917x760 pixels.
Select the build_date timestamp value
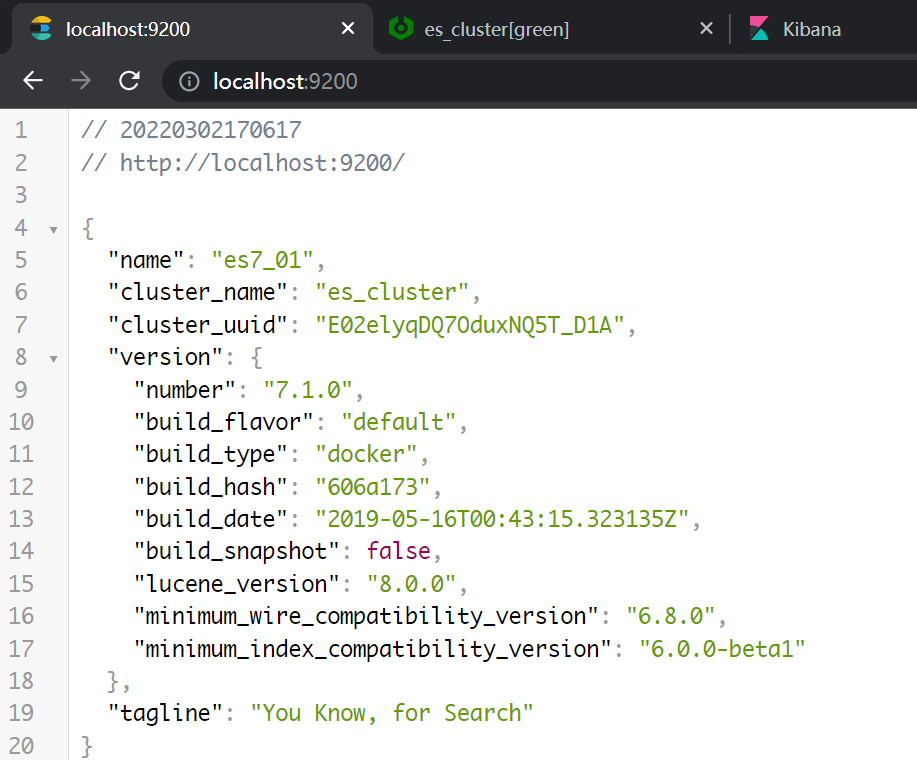[x=502, y=519]
